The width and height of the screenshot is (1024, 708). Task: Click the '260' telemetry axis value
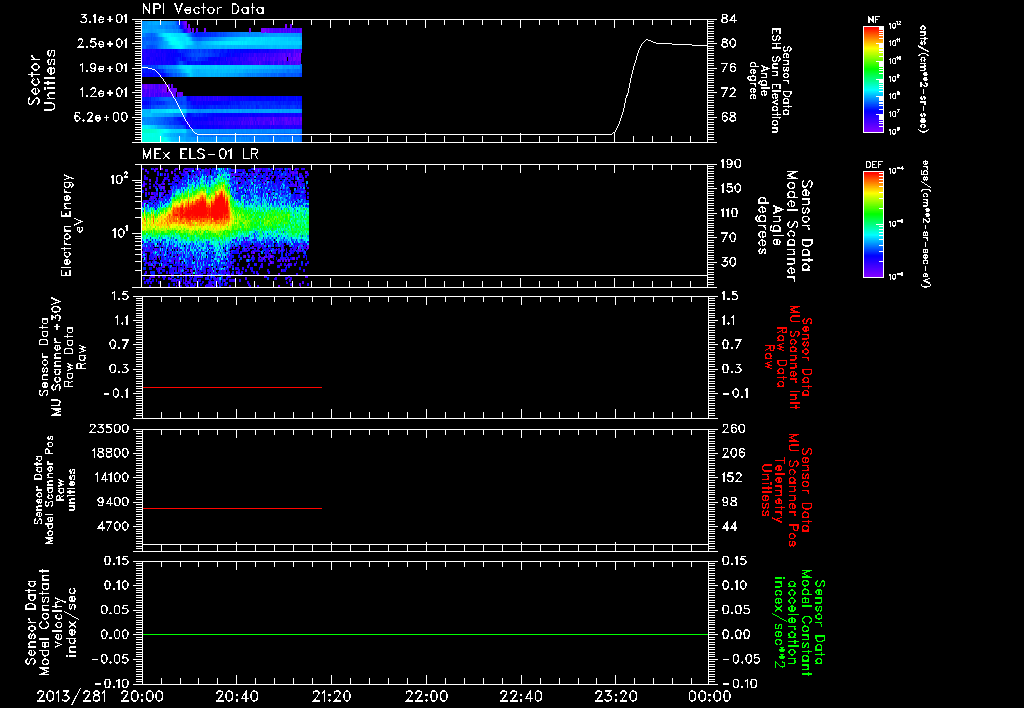pos(733,428)
